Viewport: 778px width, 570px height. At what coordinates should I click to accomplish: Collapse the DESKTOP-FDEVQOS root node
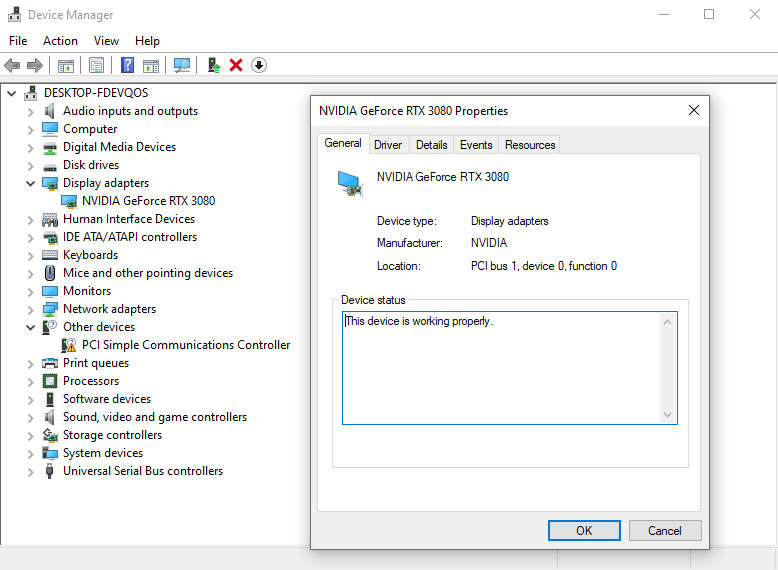11,93
